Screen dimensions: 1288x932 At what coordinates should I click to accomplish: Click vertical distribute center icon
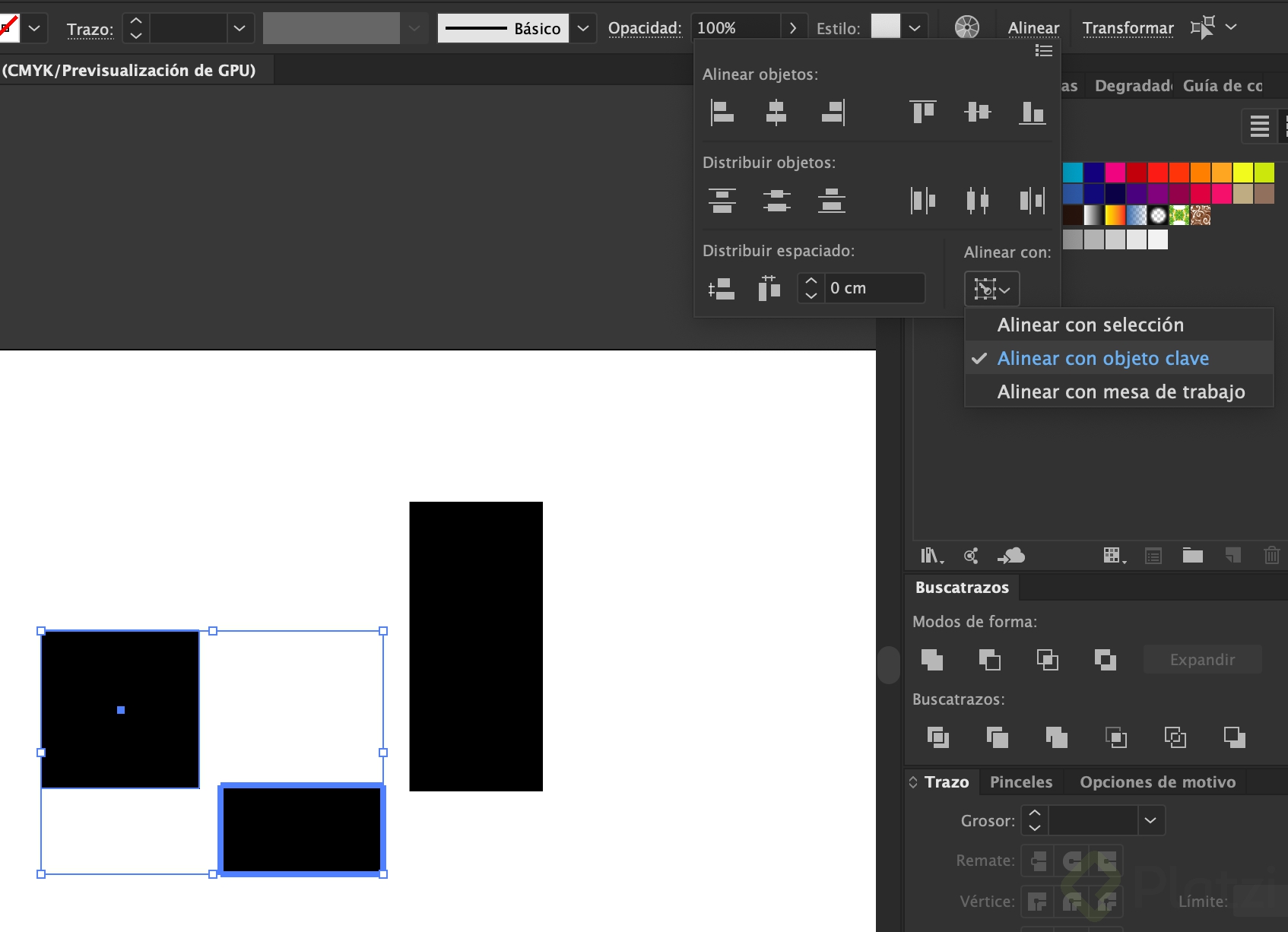pos(776,201)
